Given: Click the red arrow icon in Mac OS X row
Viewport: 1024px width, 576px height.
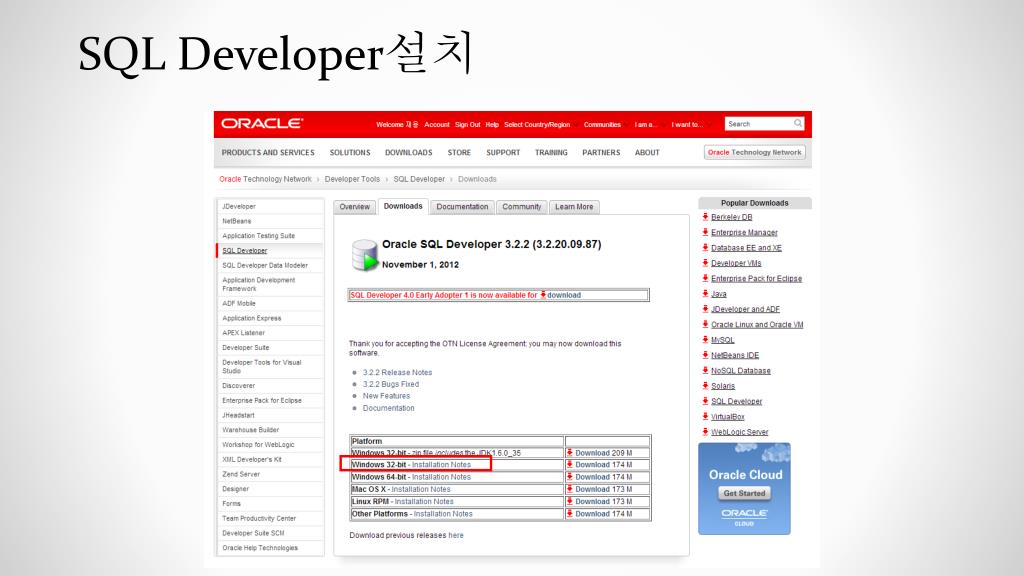Looking at the screenshot, I should point(569,489).
